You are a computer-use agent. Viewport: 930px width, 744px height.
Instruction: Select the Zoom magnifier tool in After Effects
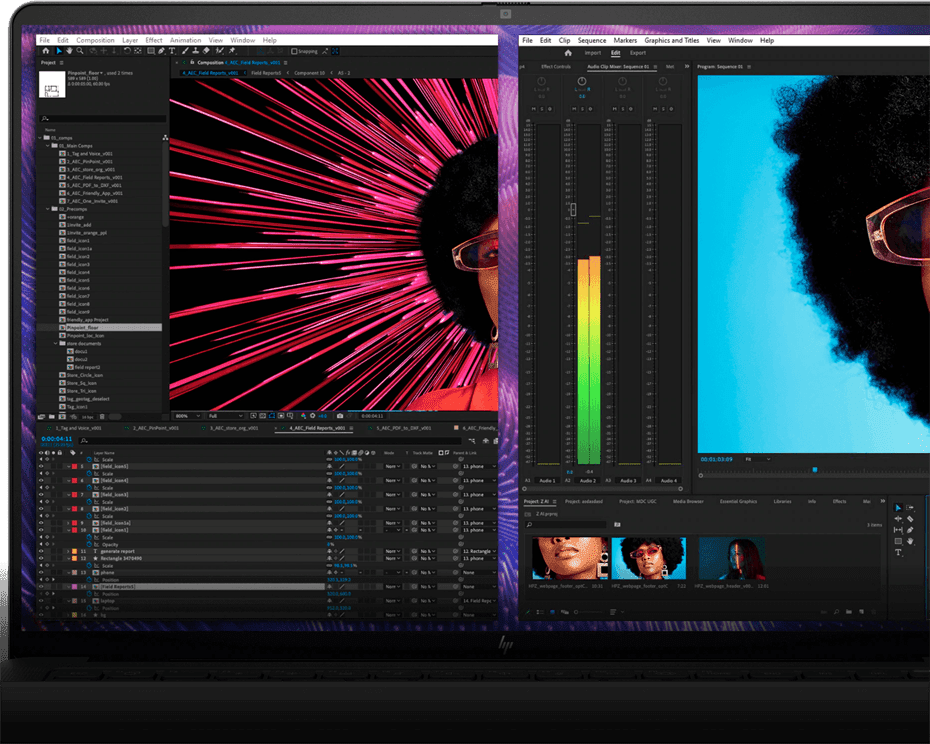click(79, 51)
